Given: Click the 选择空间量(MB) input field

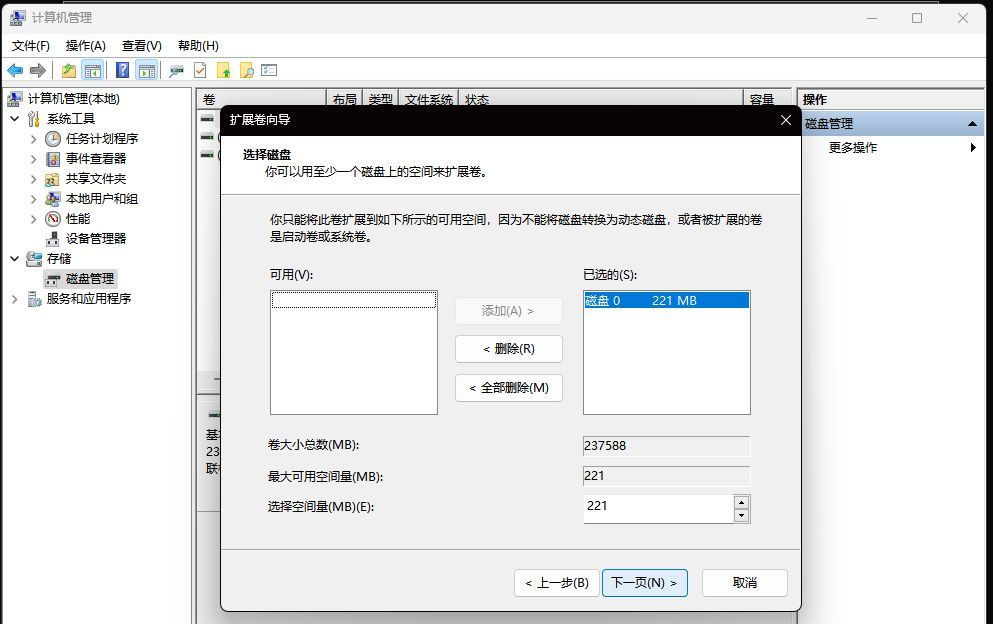Looking at the screenshot, I should [x=658, y=509].
